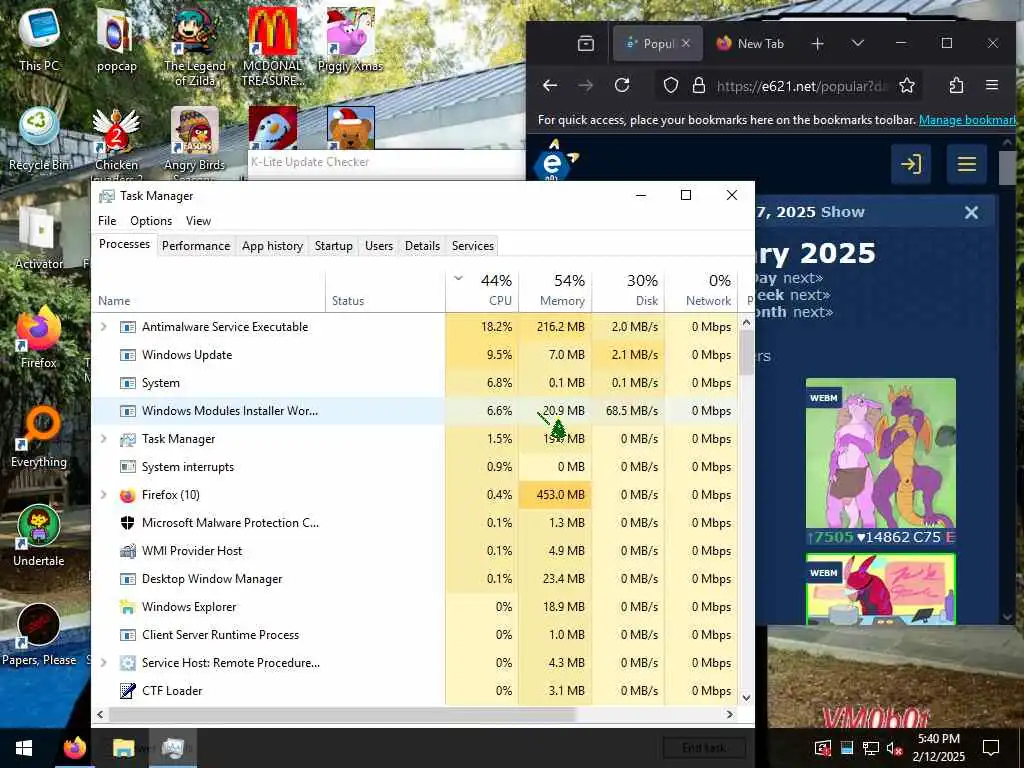Sort processes by Network column
This screenshot has height=768, width=1024.
pos(701,291)
